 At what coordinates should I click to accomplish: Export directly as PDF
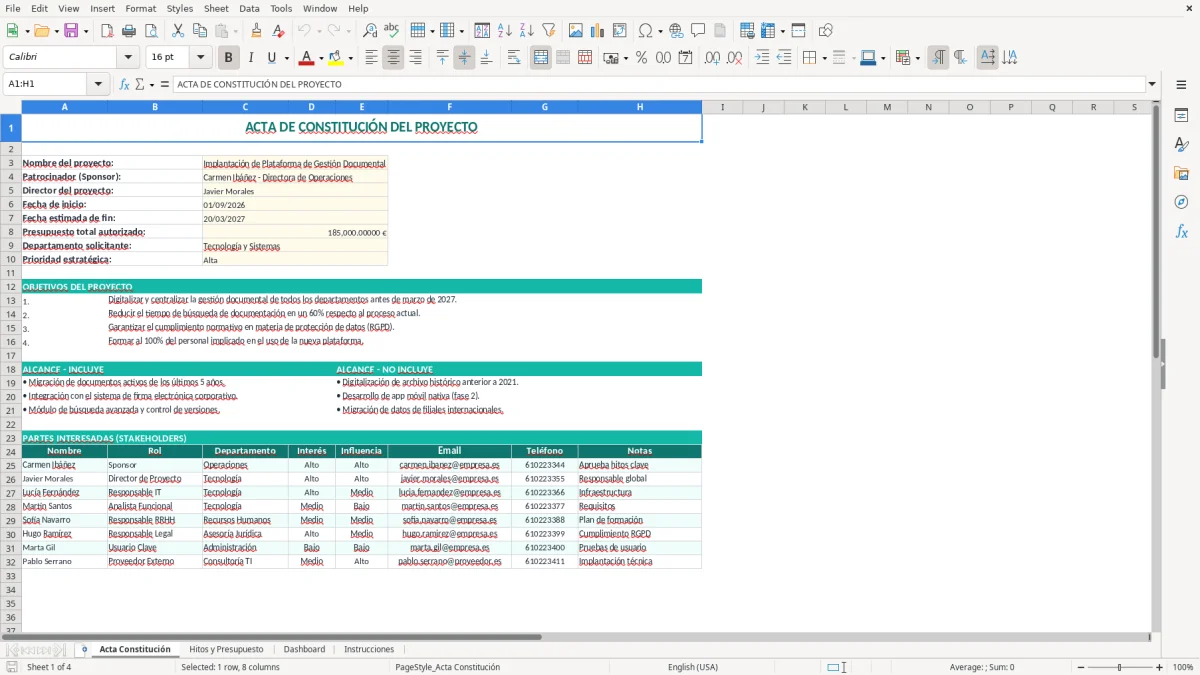pyautogui.click(x=107, y=31)
